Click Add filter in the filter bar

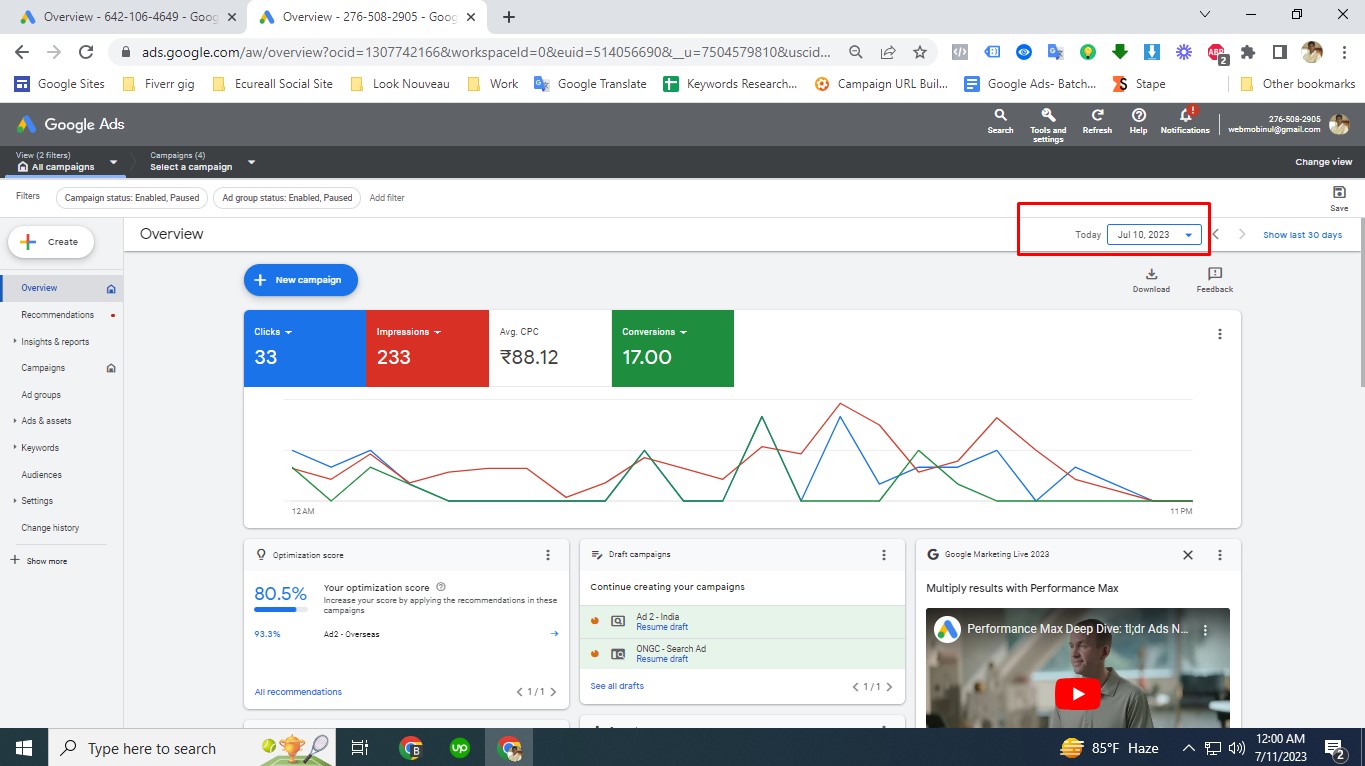coord(387,198)
